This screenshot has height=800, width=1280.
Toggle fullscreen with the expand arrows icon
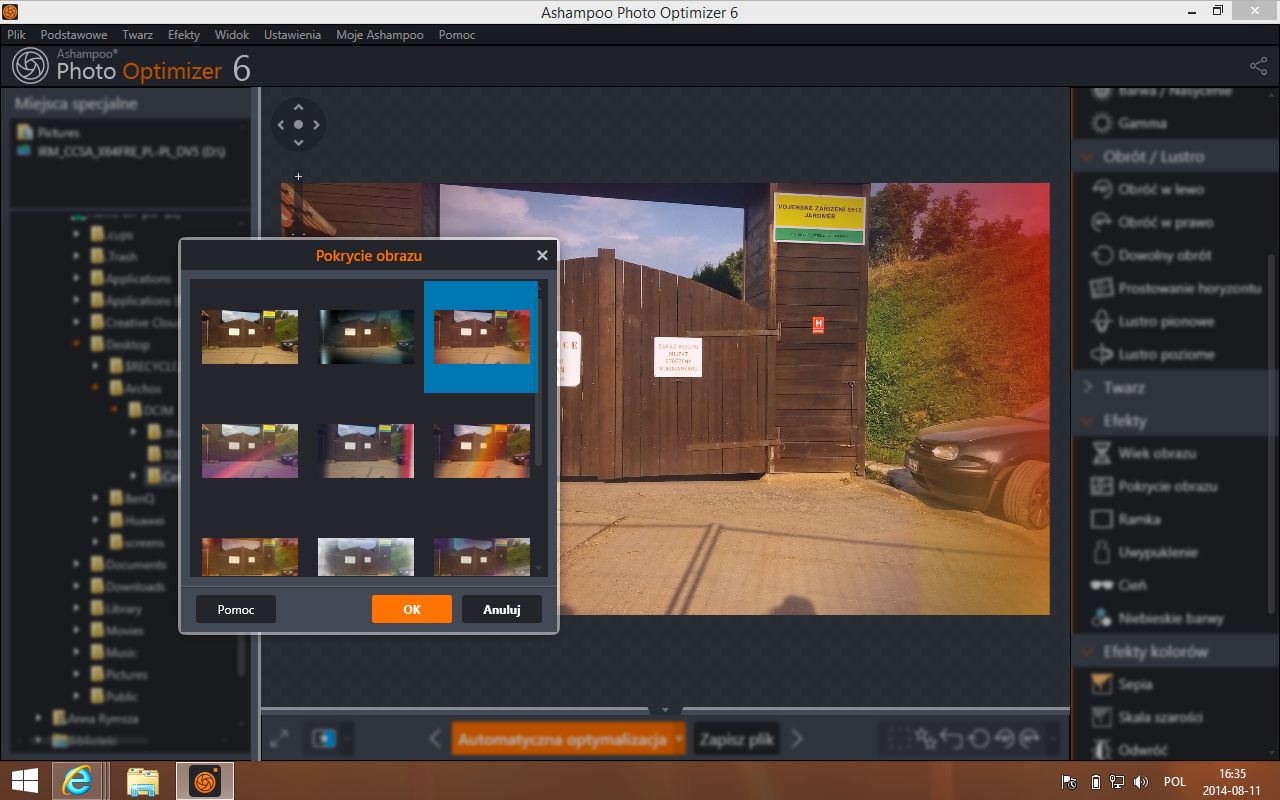(x=280, y=739)
